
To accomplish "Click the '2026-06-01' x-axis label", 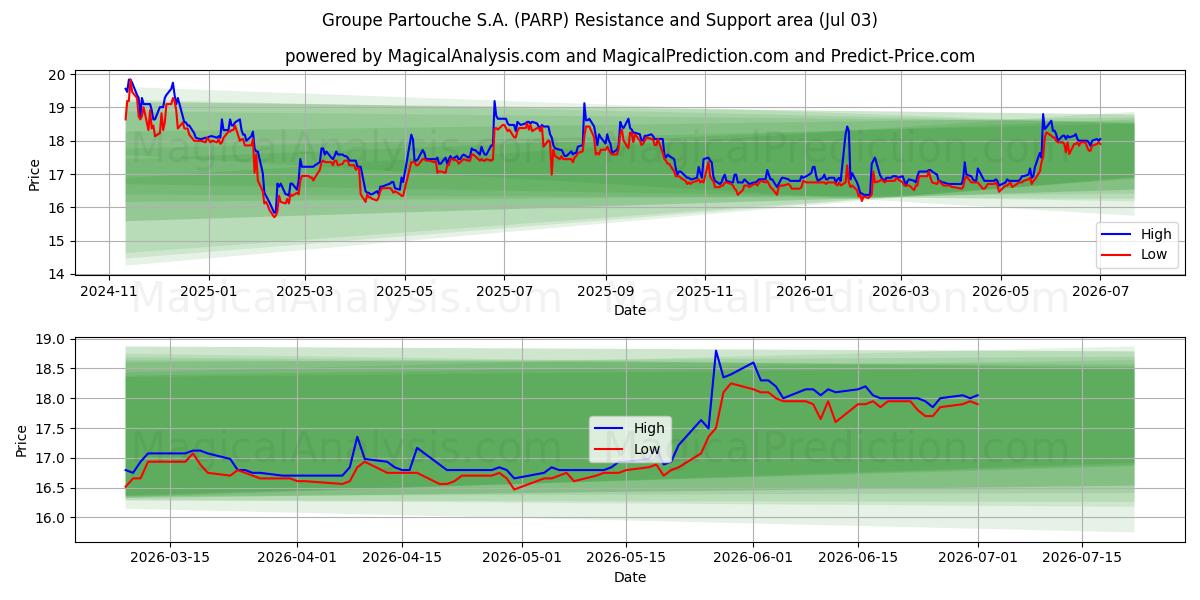I will point(754,558).
